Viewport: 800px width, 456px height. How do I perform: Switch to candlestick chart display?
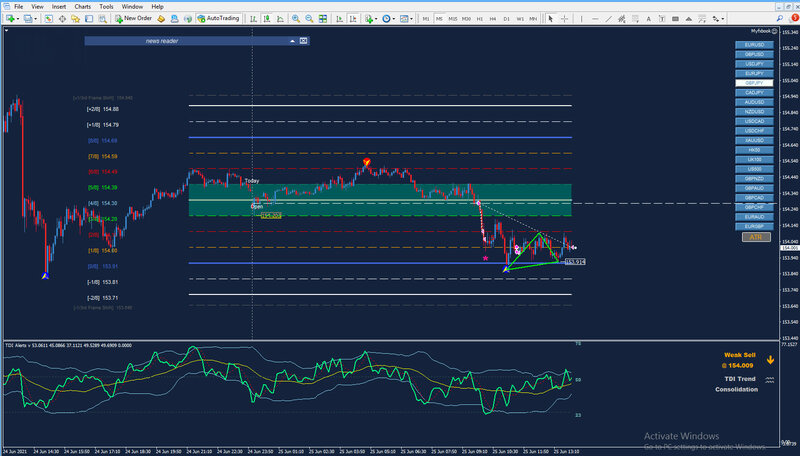click(x=266, y=19)
